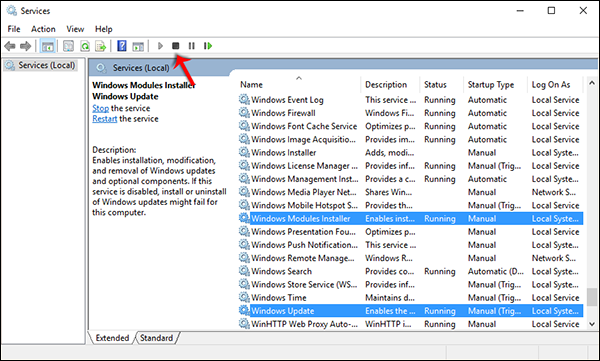Sort by the Name column header
Screen dimensions: 600x361
click(298, 84)
